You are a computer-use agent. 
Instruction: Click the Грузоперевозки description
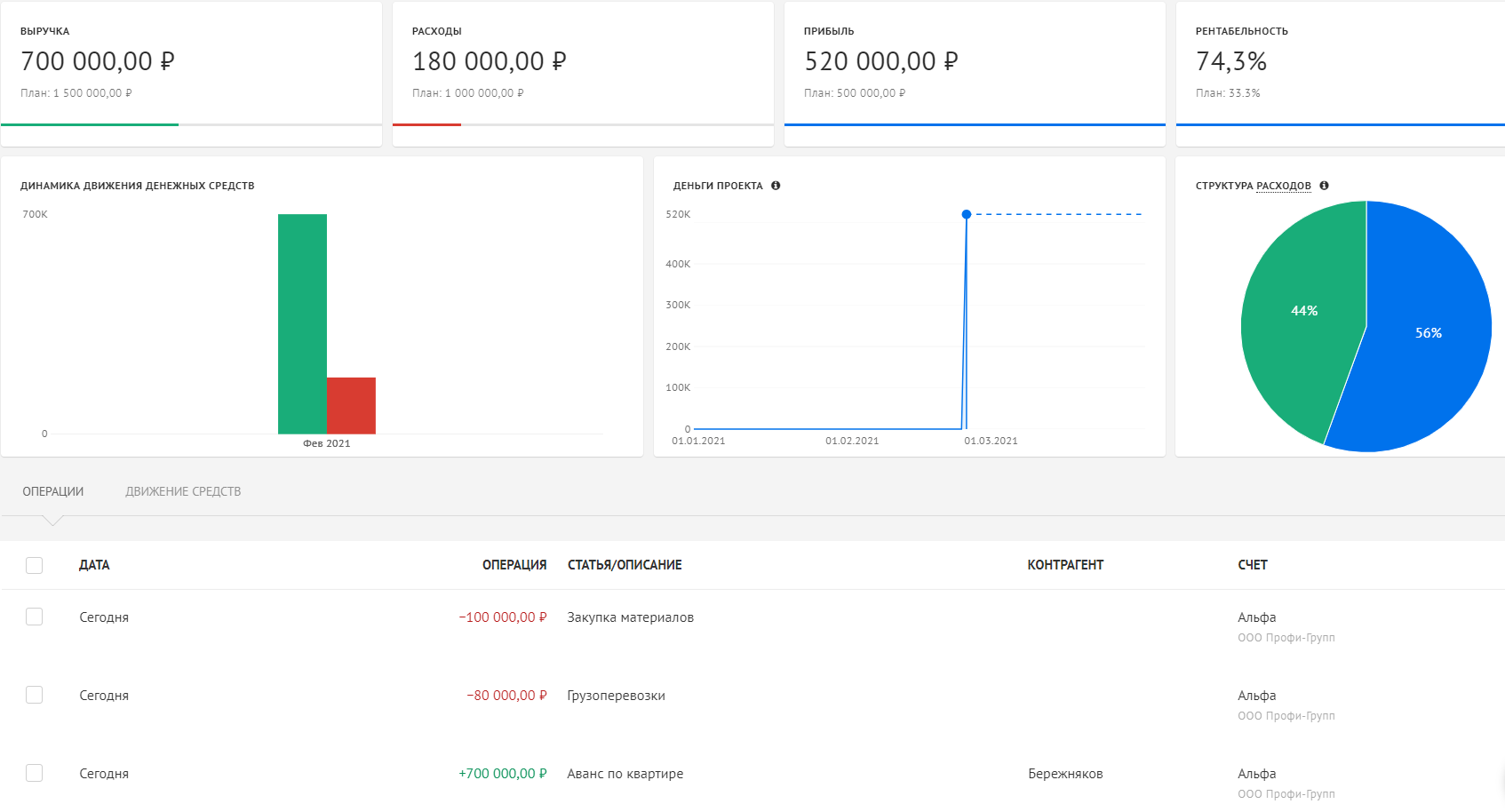click(617, 696)
